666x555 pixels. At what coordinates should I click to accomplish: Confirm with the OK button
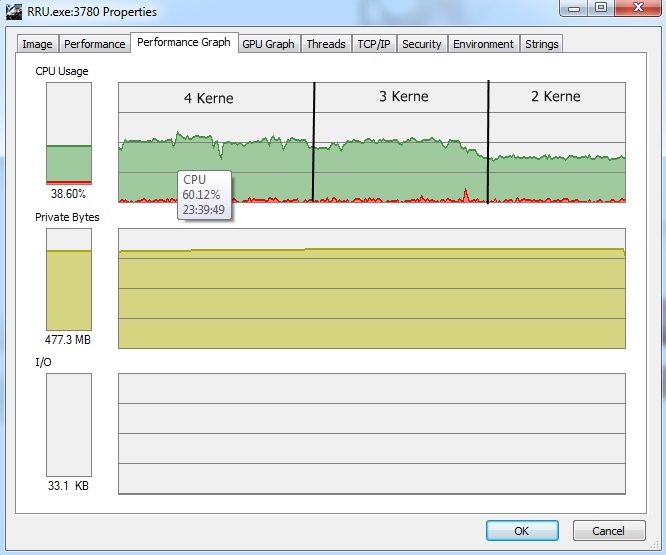(522, 531)
